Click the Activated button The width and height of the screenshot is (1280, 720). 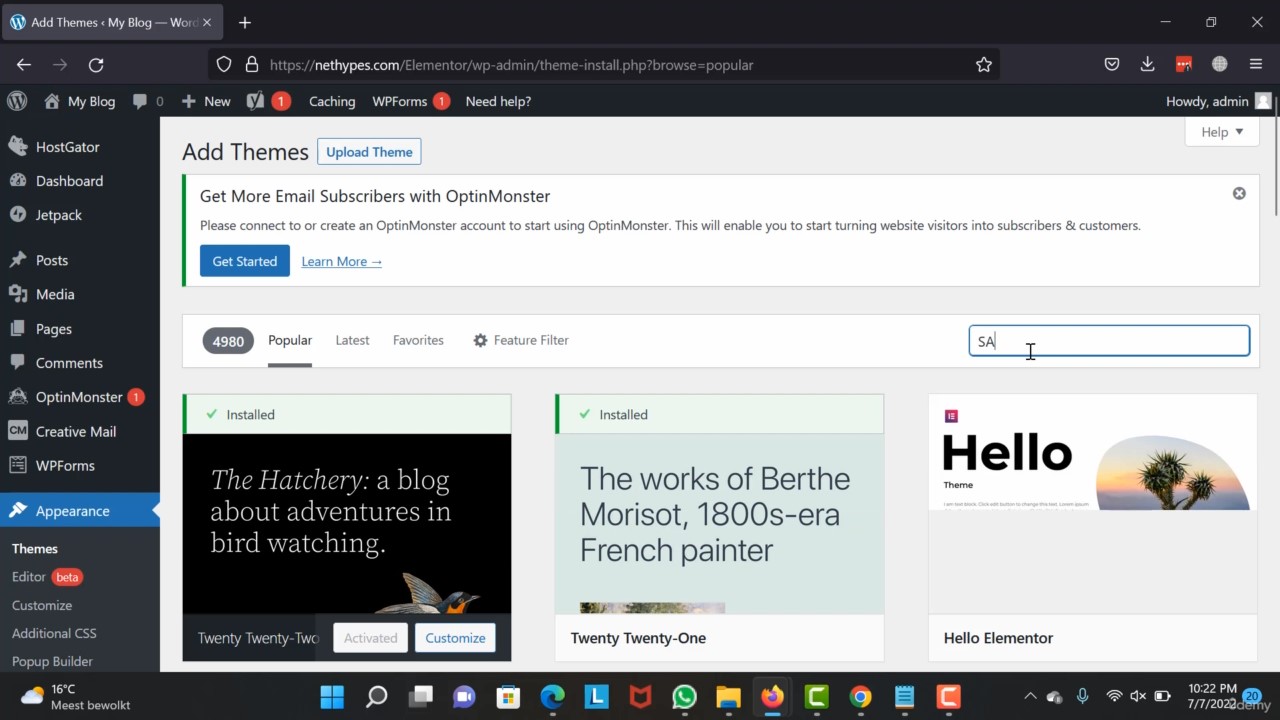click(x=370, y=638)
